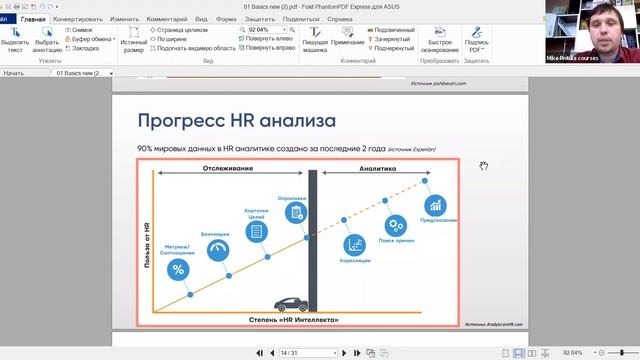Click the Redo icon in quick access toolbar

coord(50,7)
